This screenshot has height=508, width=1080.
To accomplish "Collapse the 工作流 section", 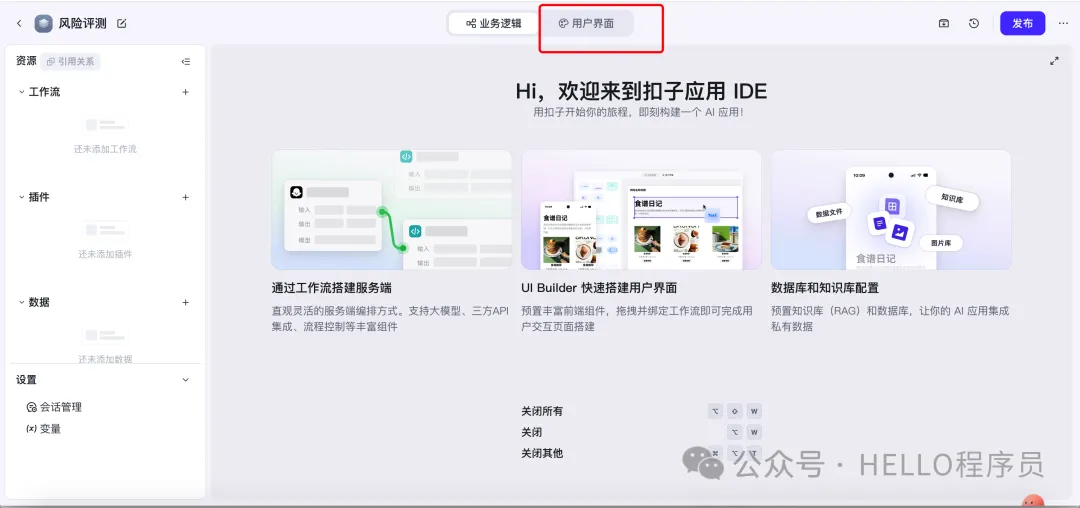I will pyautogui.click(x=21, y=92).
